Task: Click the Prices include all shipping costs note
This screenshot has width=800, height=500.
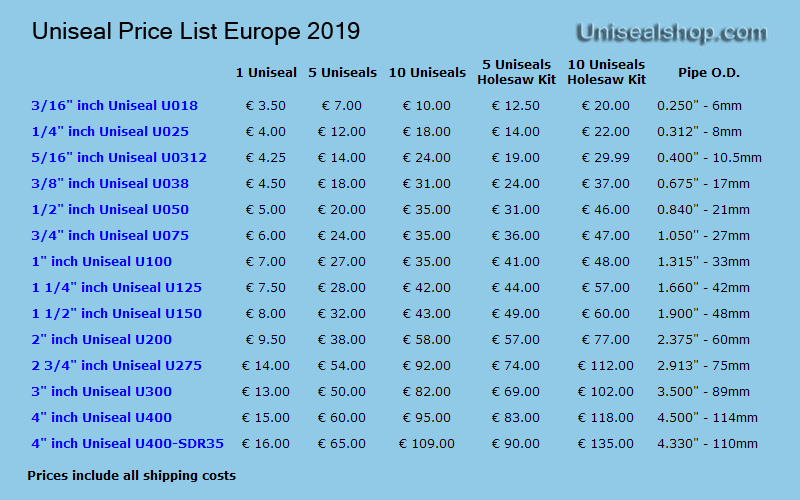Action: [132, 476]
